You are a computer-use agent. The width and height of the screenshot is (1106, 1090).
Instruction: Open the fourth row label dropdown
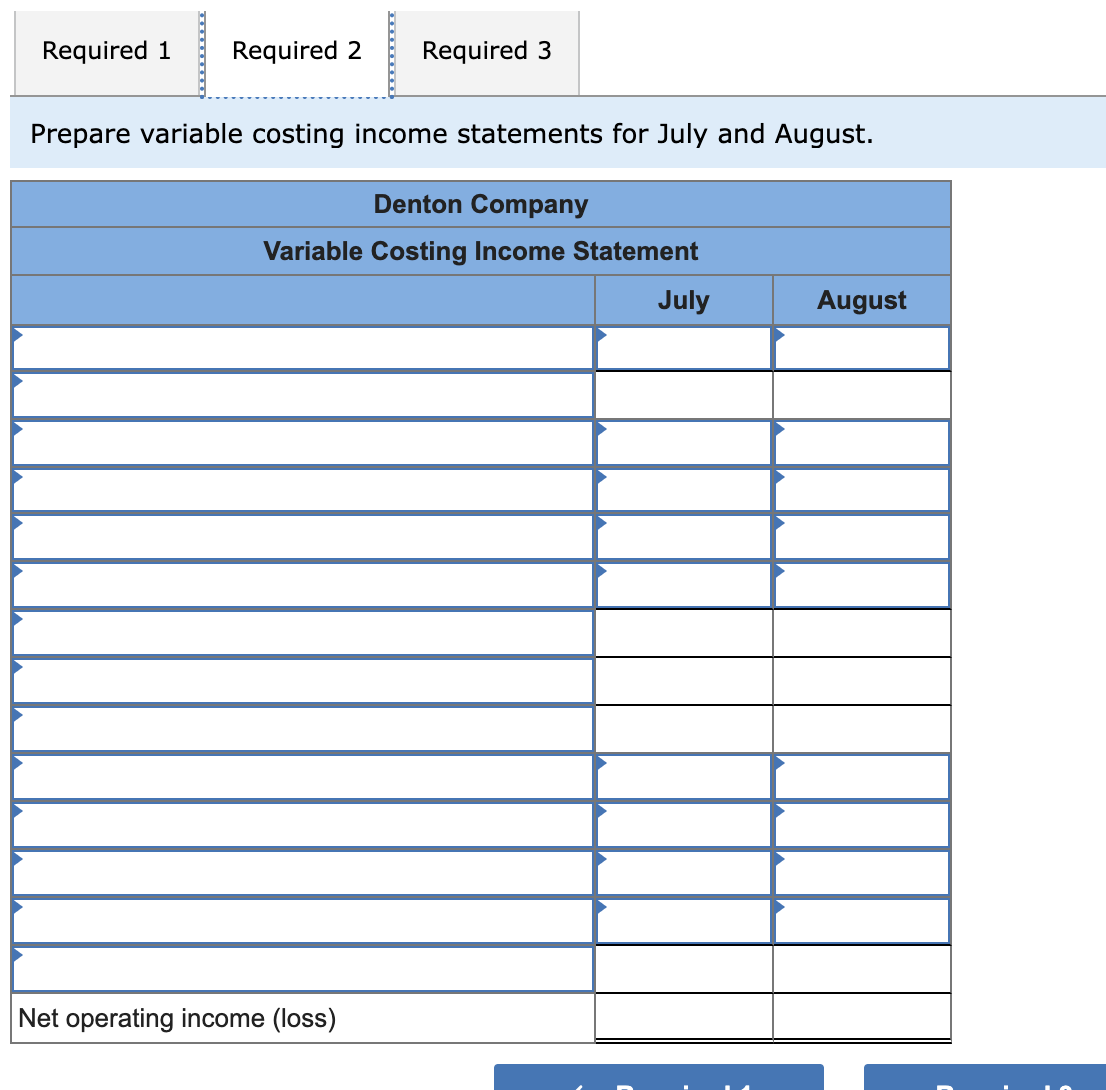click(303, 490)
